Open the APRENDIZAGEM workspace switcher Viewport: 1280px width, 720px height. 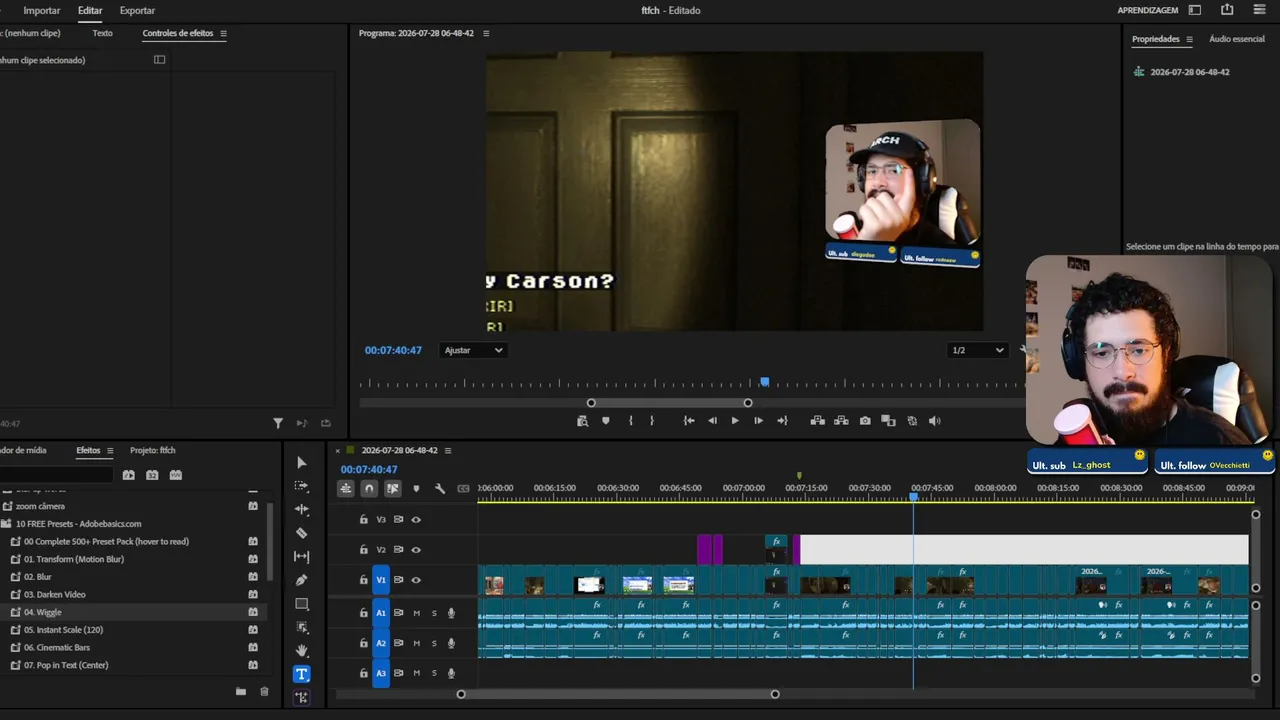pos(1148,10)
